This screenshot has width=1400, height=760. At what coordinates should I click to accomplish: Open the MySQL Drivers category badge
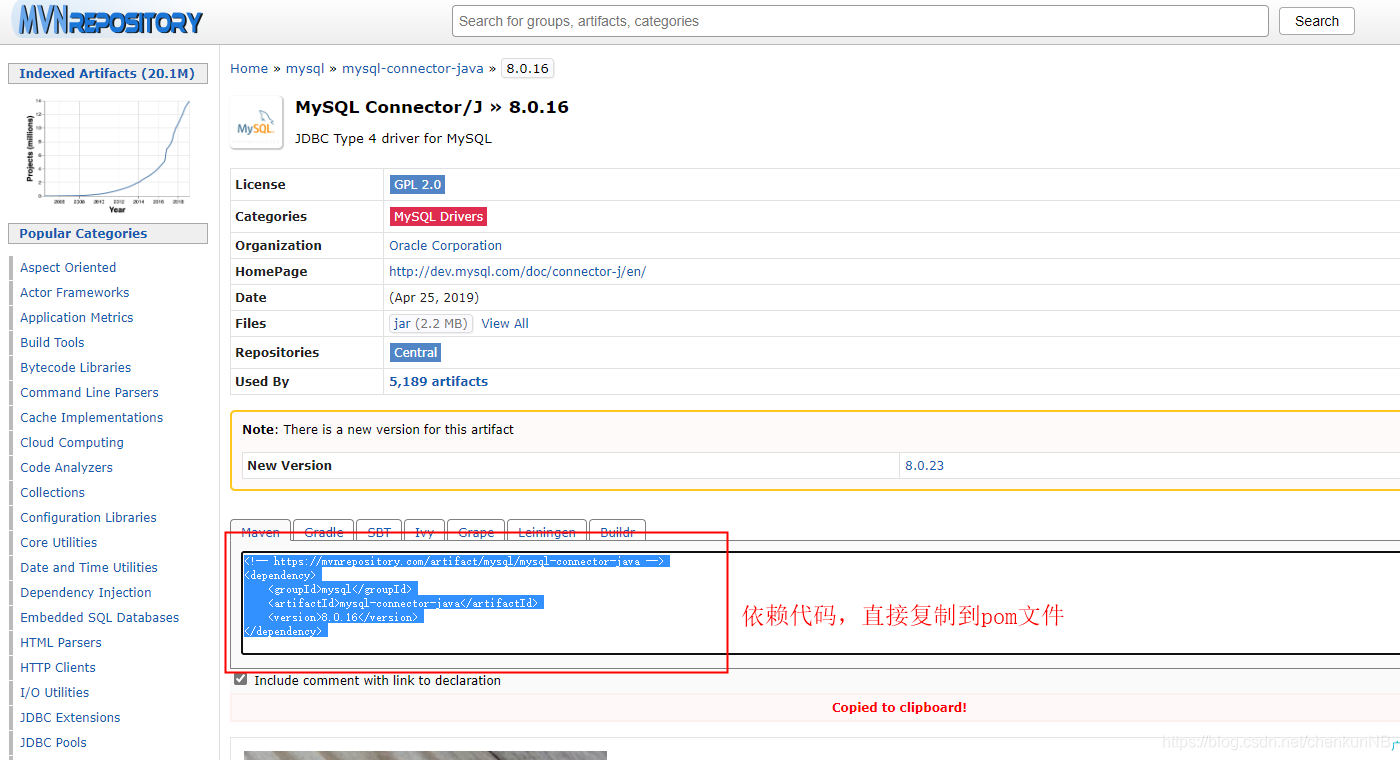click(x=438, y=216)
